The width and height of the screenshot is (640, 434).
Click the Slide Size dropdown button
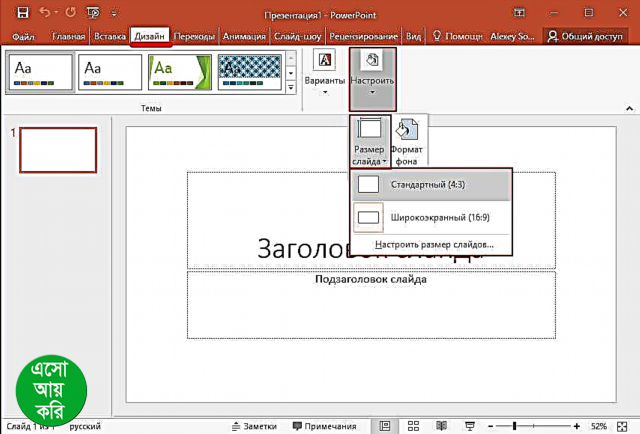(x=369, y=141)
